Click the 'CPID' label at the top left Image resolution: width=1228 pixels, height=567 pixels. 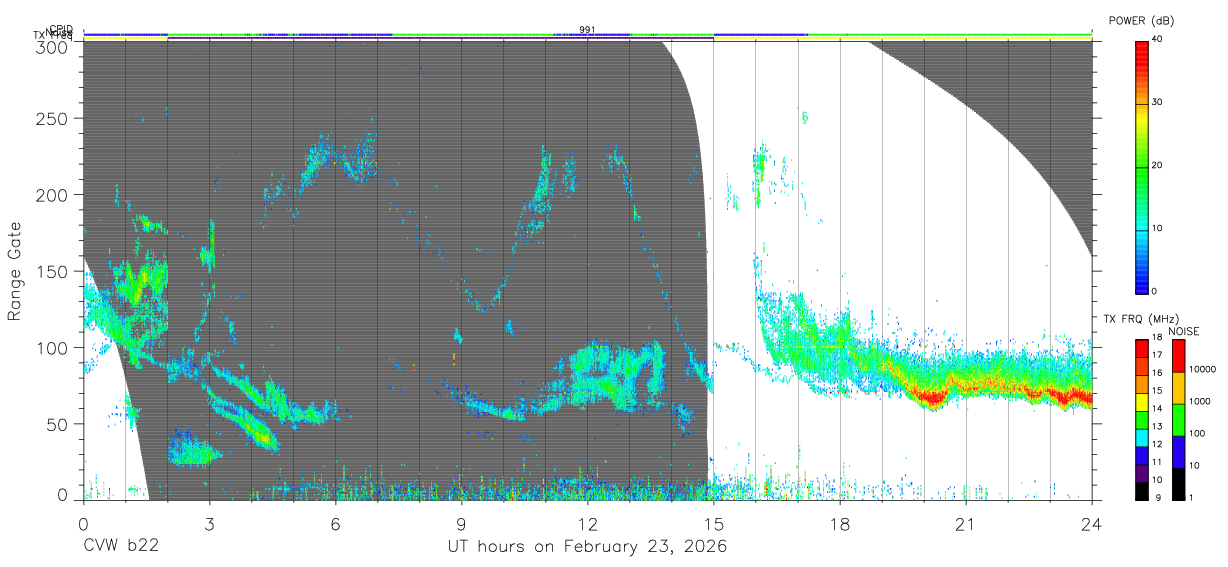[61, 30]
